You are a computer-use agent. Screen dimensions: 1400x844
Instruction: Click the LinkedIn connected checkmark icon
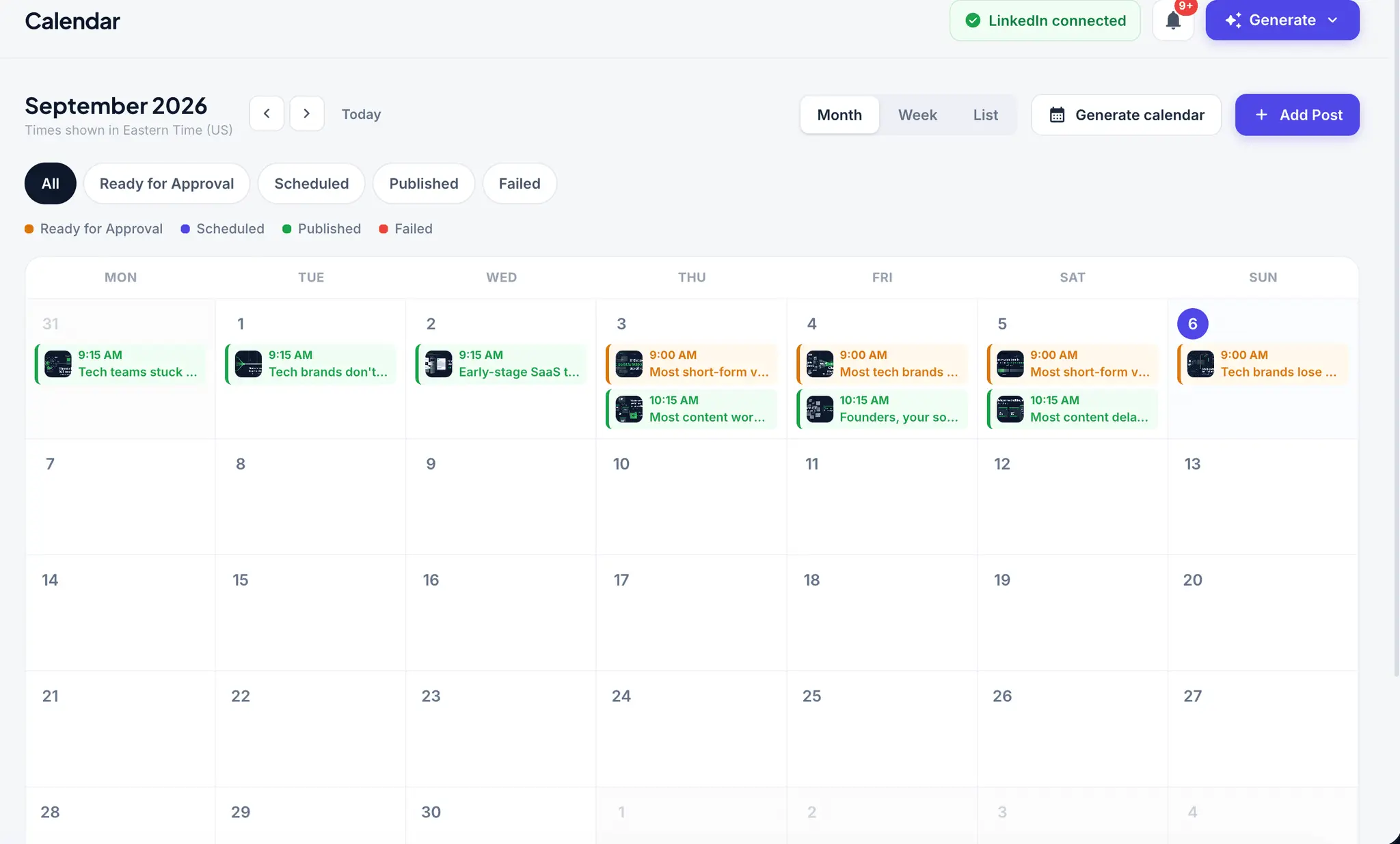coord(973,21)
